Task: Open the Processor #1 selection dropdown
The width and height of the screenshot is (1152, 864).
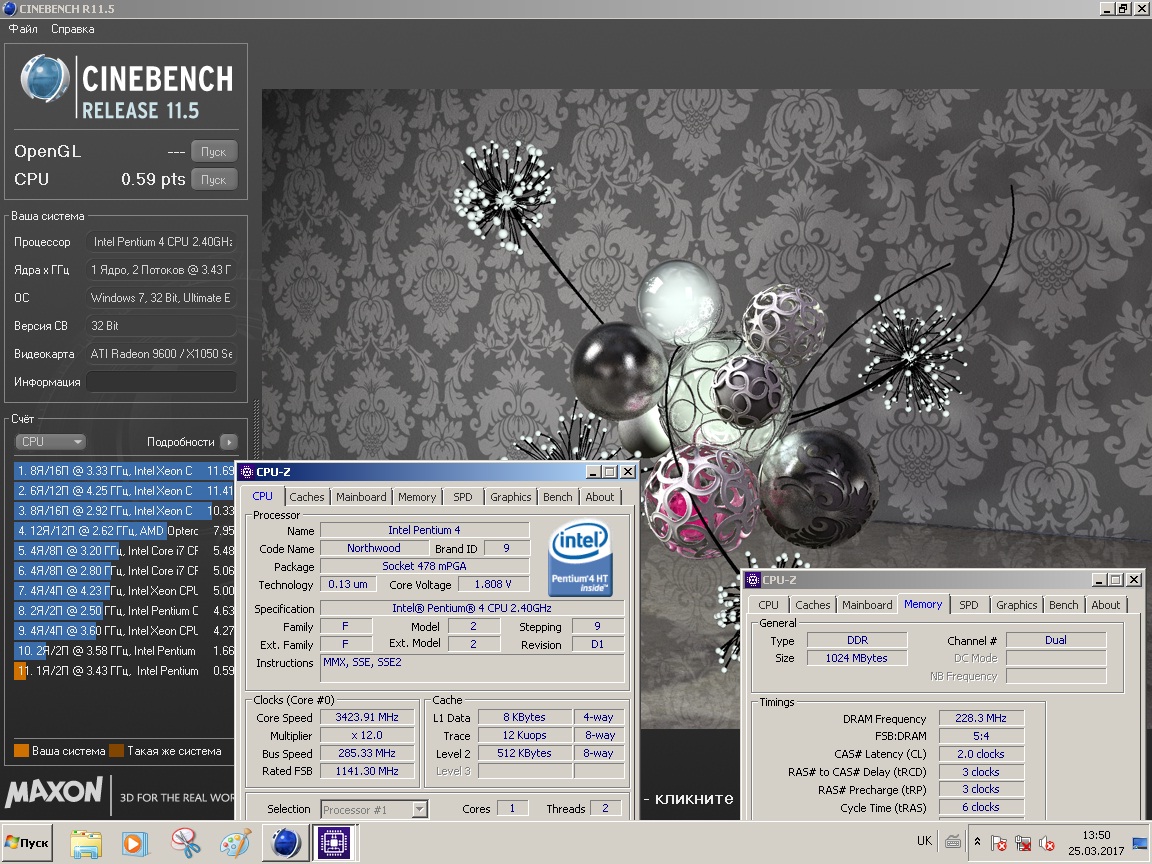Action: pyautogui.click(x=374, y=810)
